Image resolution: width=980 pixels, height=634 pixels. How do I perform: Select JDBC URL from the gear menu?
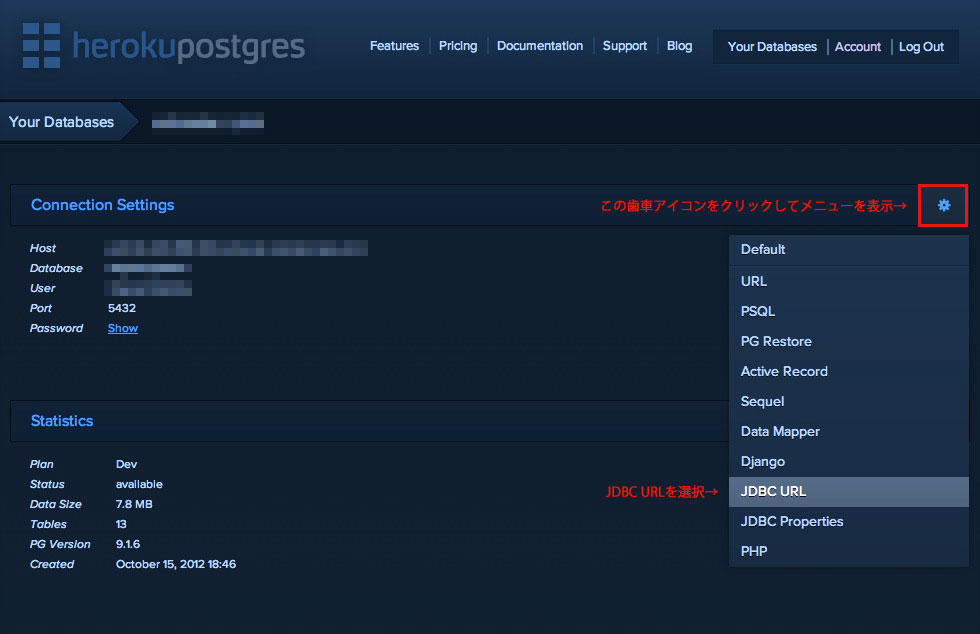848,491
